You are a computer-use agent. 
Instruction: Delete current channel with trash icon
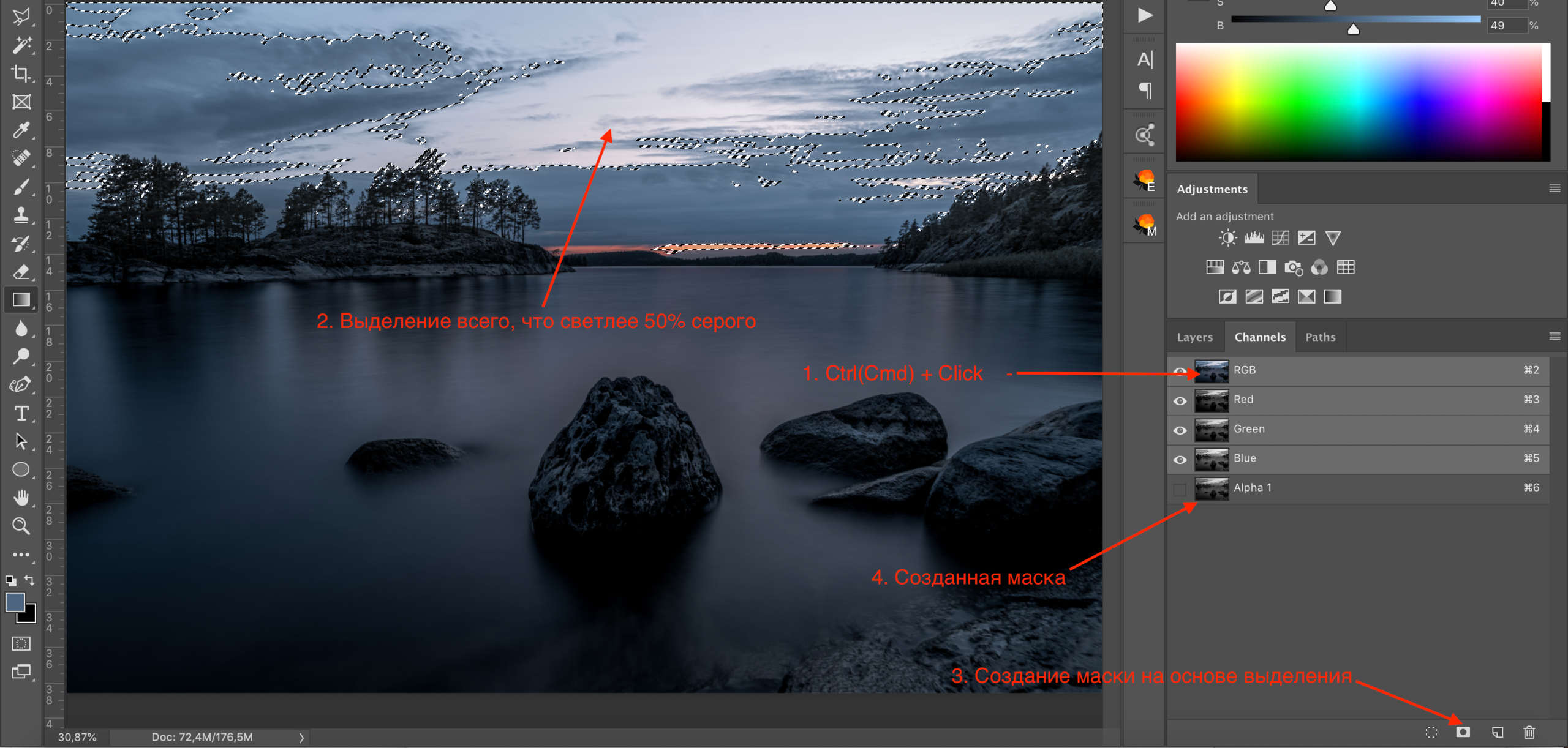pos(1529,732)
